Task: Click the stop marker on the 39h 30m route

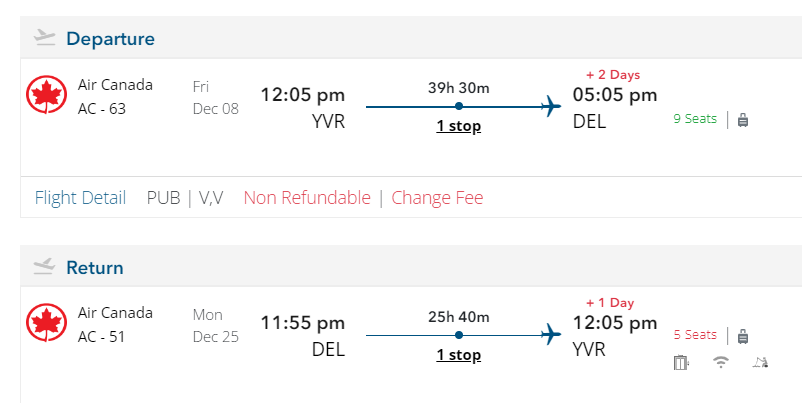Action: click(459, 106)
